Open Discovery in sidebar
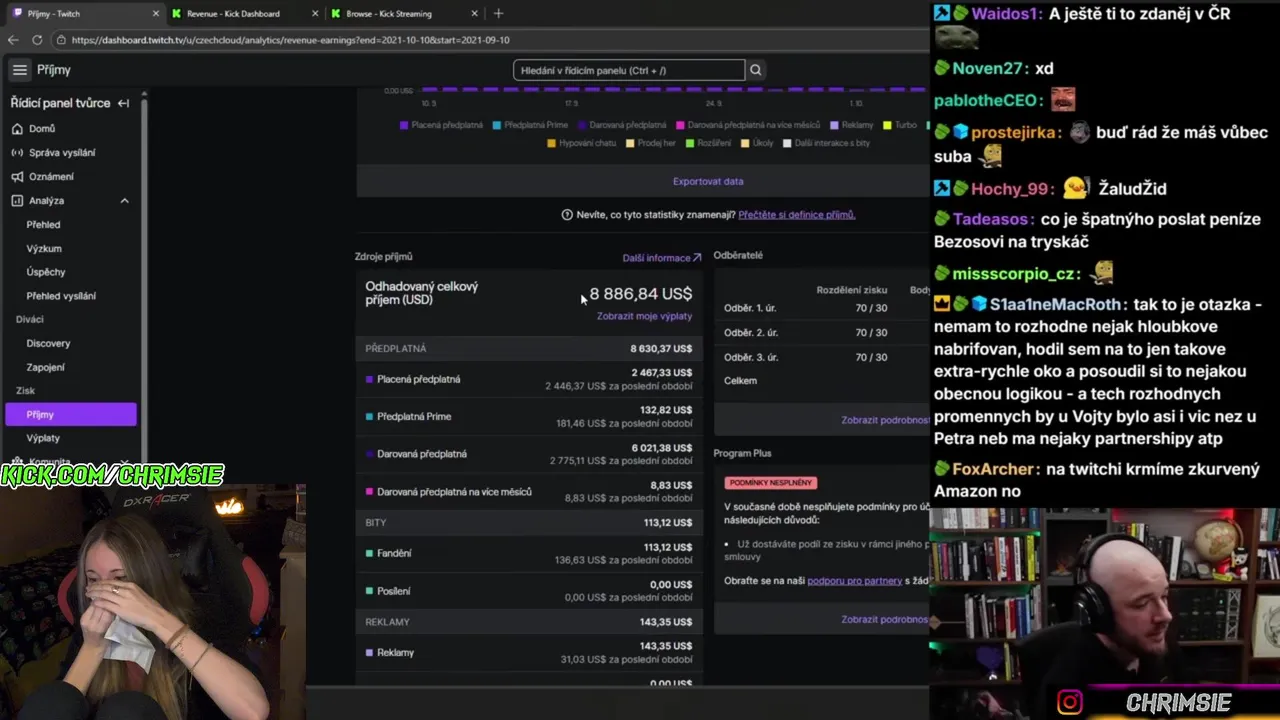1280x720 pixels. (x=48, y=344)
